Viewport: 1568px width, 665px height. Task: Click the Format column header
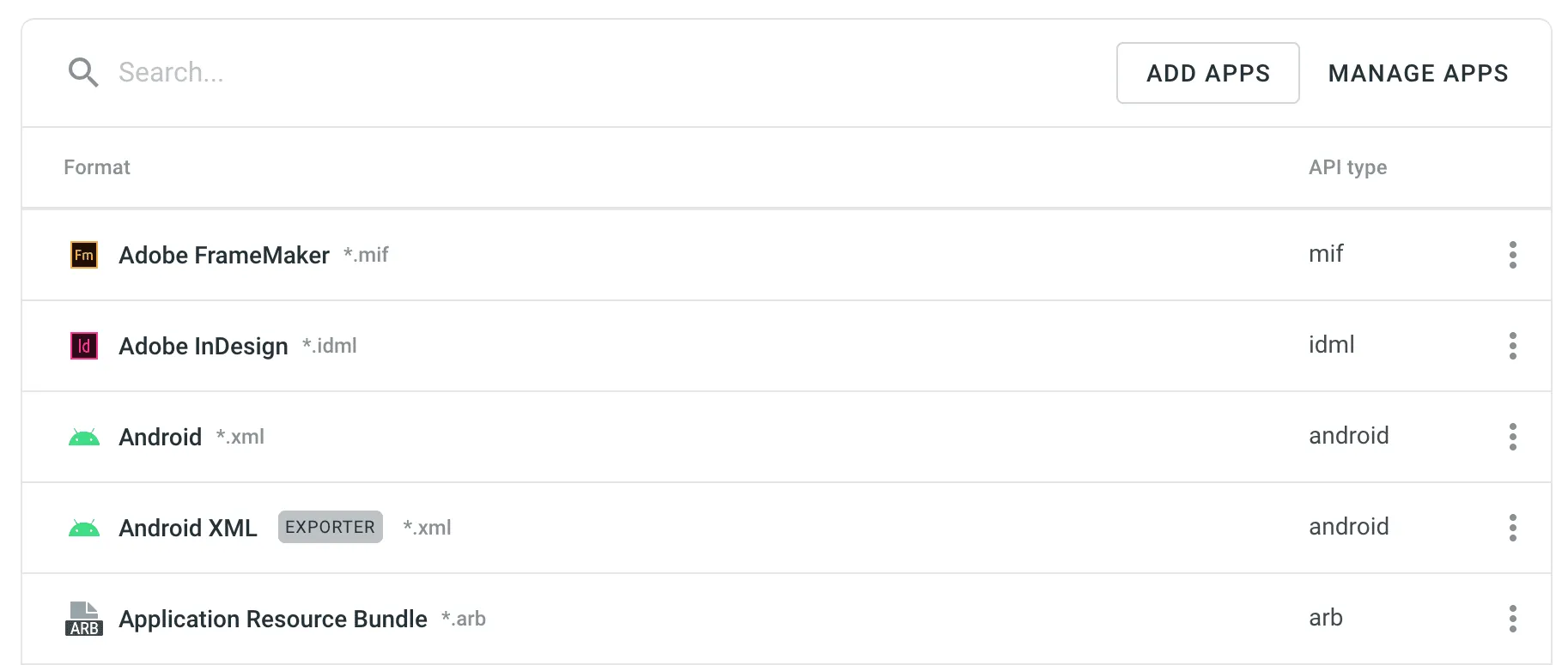click(97, 167)
